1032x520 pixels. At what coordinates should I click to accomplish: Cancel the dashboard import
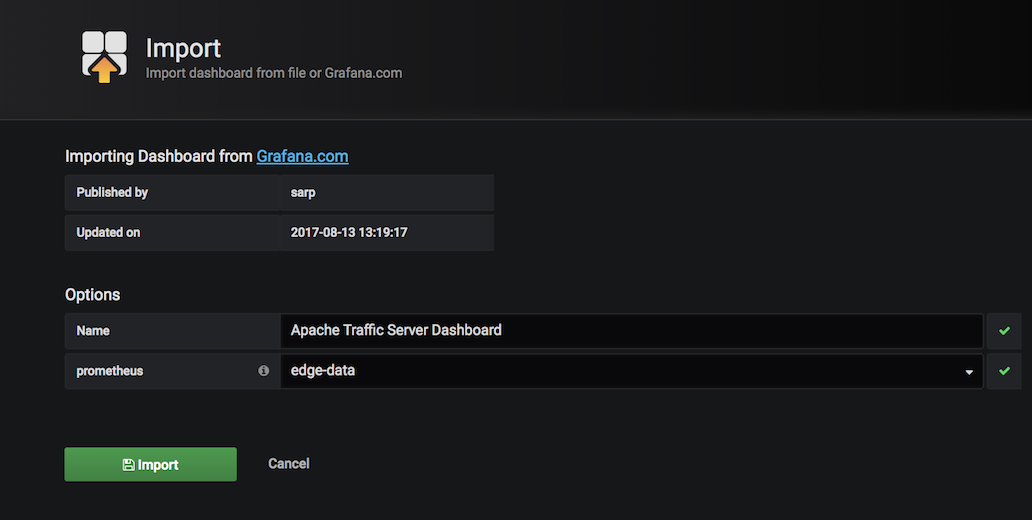click(288, 463)
